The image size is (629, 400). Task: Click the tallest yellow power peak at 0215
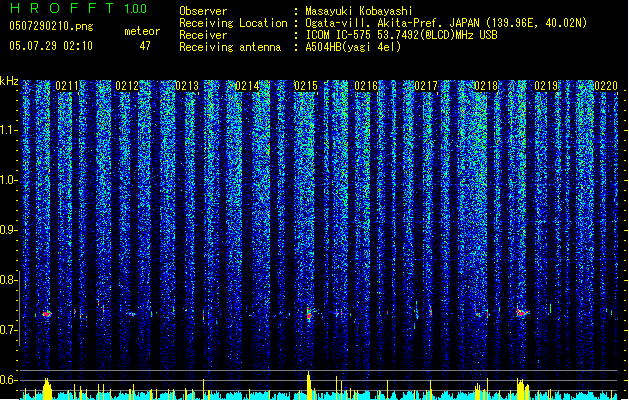308,385
